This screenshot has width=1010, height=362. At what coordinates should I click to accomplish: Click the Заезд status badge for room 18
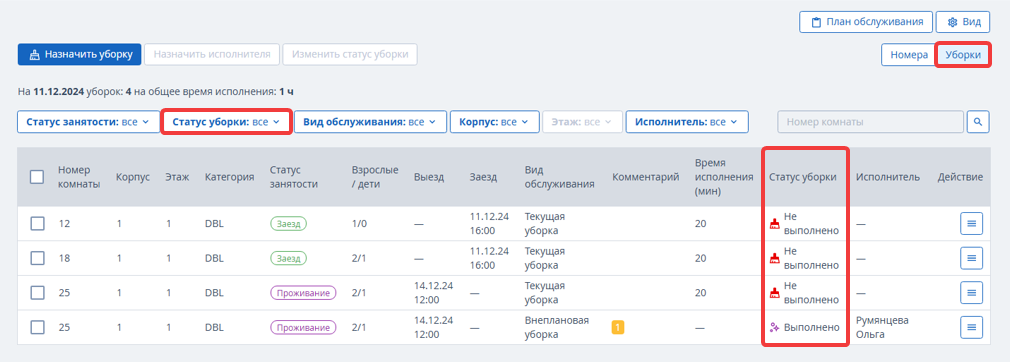point(289,258)
